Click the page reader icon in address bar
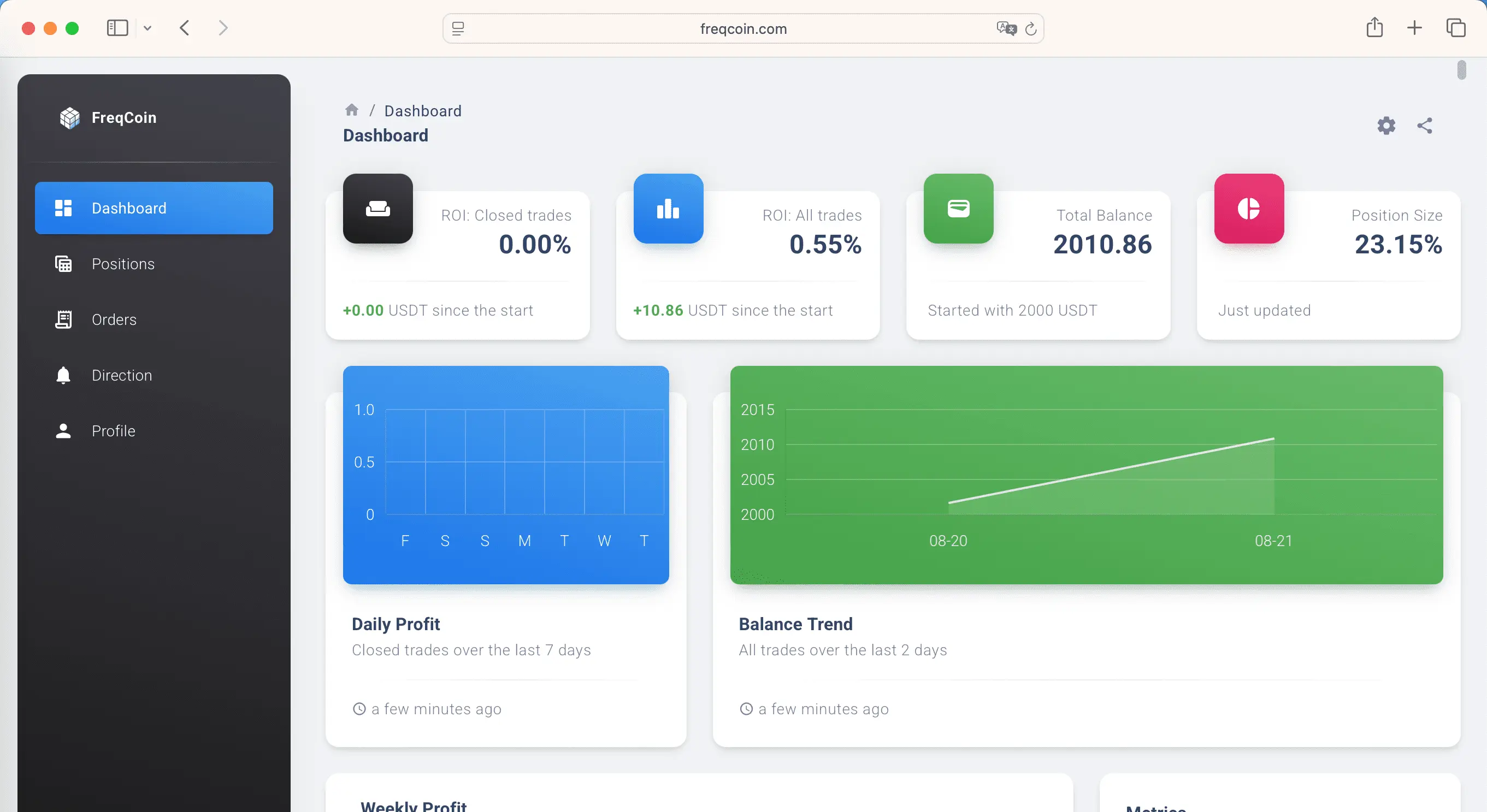1487x812 pixels. pos(458,28)
